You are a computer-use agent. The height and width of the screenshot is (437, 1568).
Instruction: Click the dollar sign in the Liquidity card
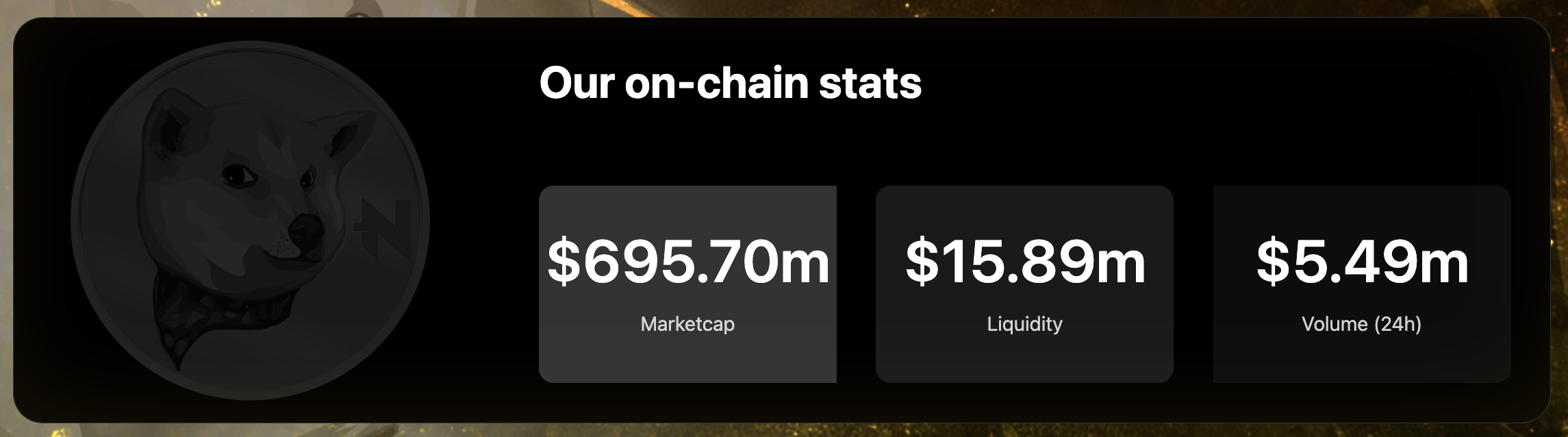pos(922,262)
